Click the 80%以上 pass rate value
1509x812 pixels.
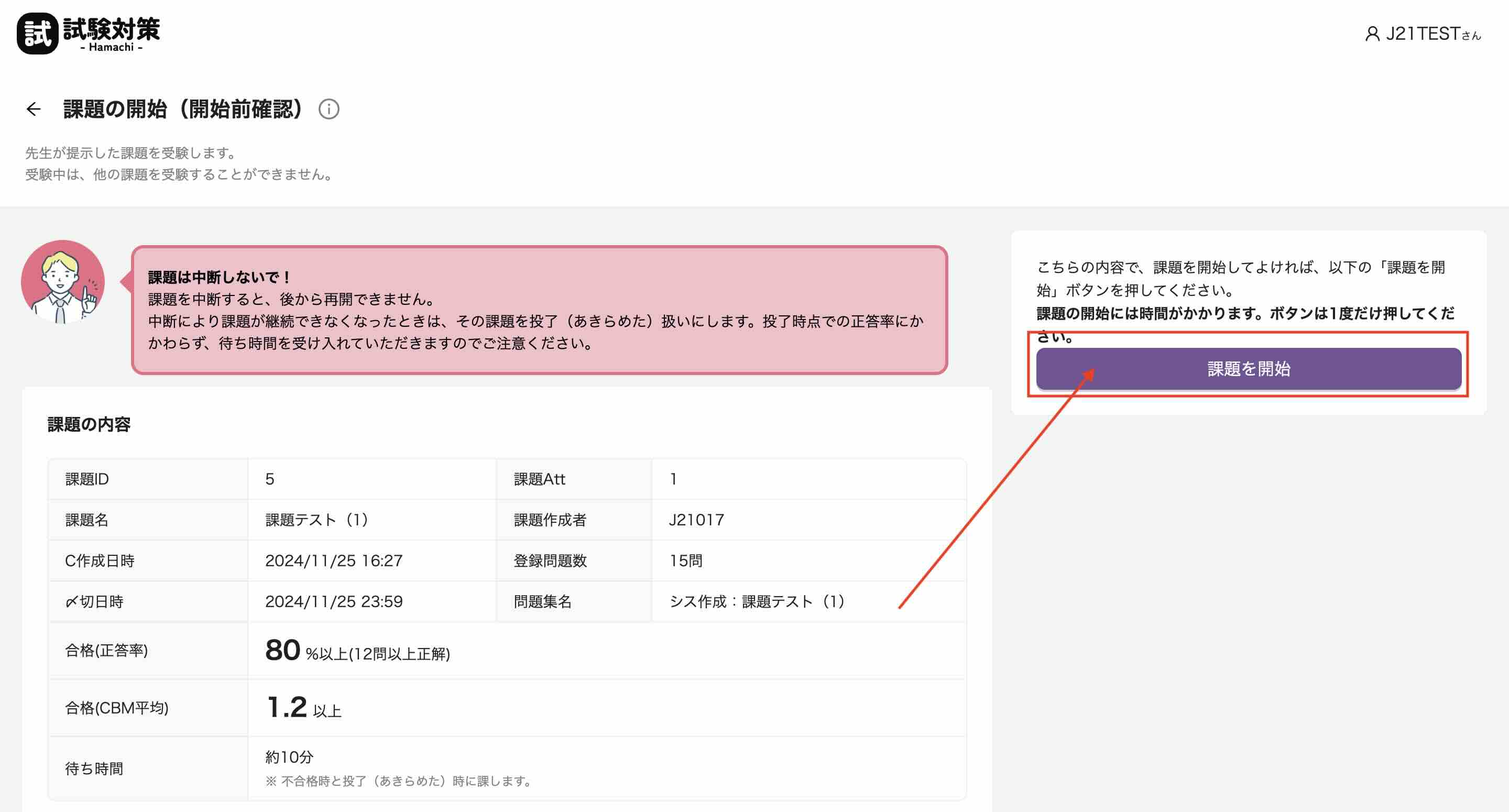pyautogui.click(x=357, y=651)
